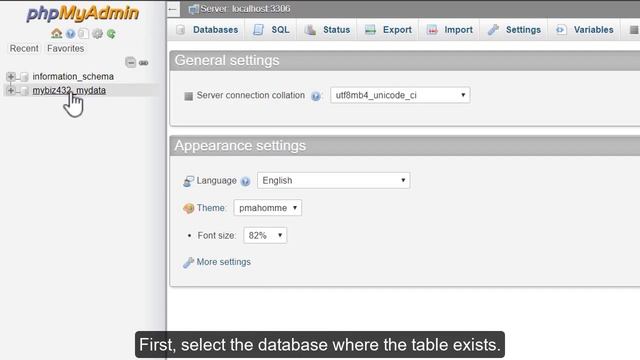The image size is (640, 360).
Task: Open the Font size dropdown at 82%
Action: (x=265, y=236)
